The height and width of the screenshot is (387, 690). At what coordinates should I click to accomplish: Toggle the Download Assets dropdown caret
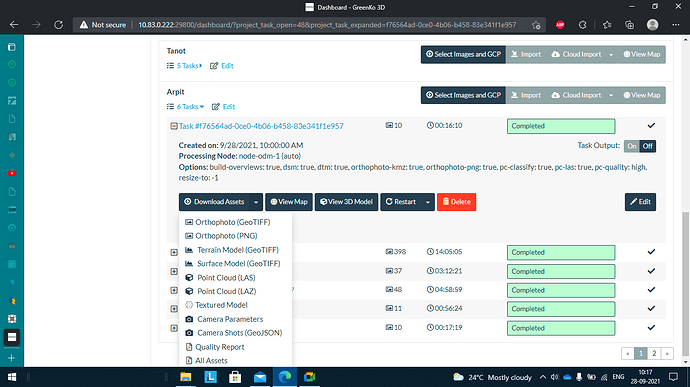pyautogui.click(x=256, y=202)
